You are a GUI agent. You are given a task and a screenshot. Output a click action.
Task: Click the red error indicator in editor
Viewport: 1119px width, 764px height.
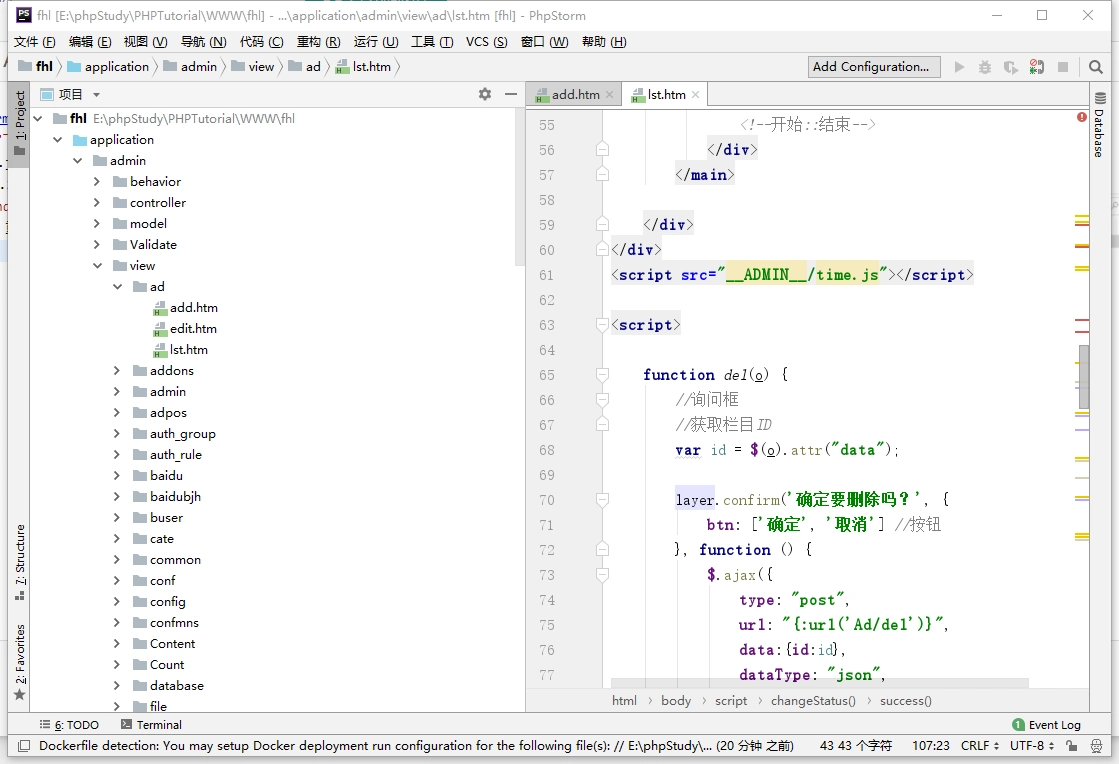point(1082,117)
